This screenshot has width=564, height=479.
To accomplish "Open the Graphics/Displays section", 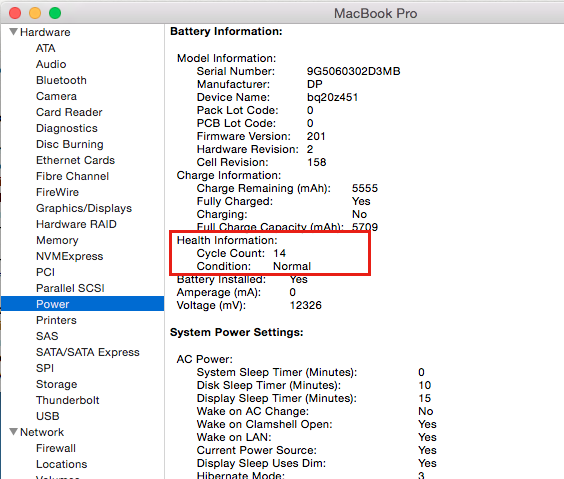I will pos(84,208).
